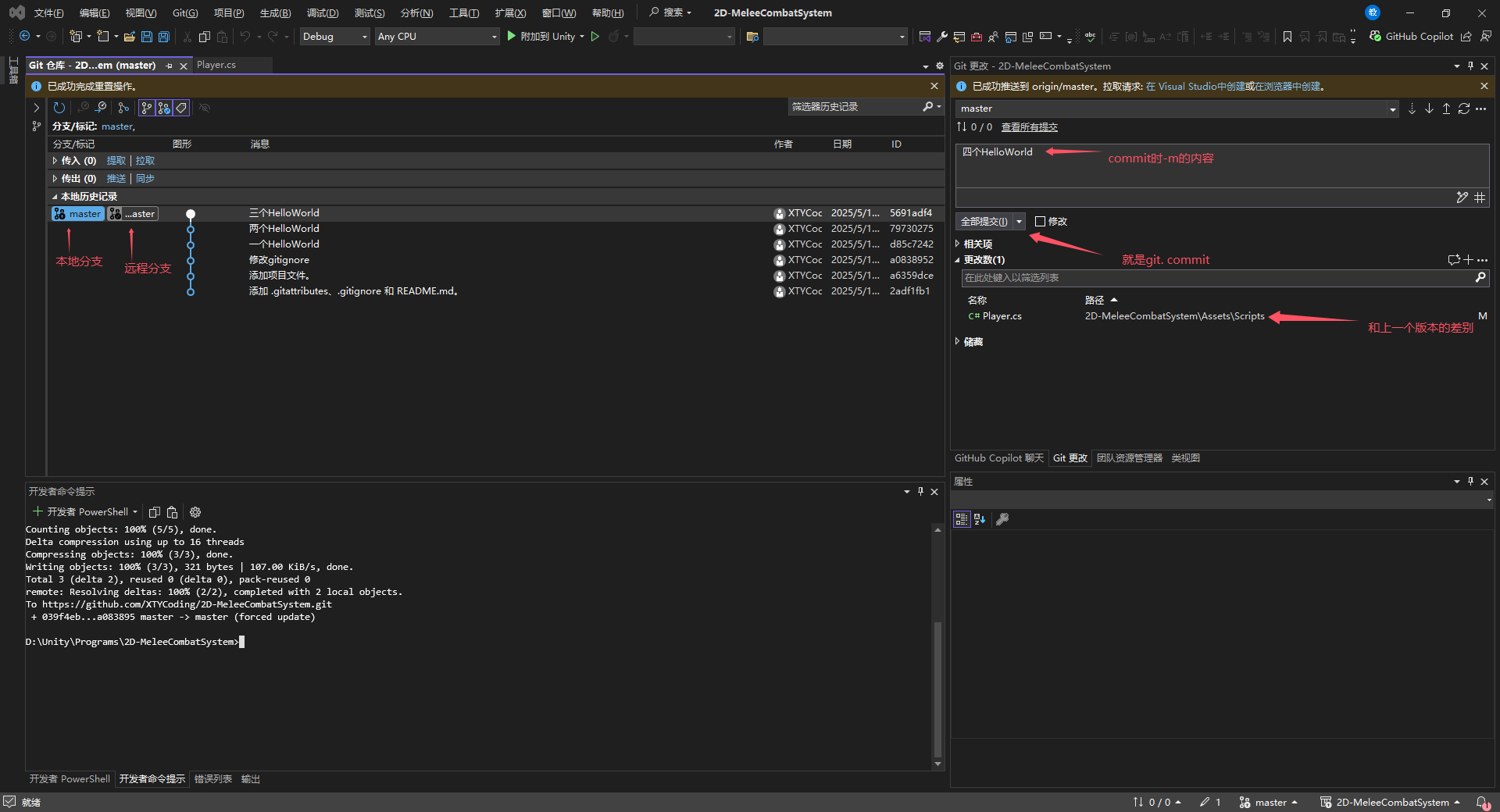Open the Debug configuration dropdown
1500x812 pixels.
[335, 37]
